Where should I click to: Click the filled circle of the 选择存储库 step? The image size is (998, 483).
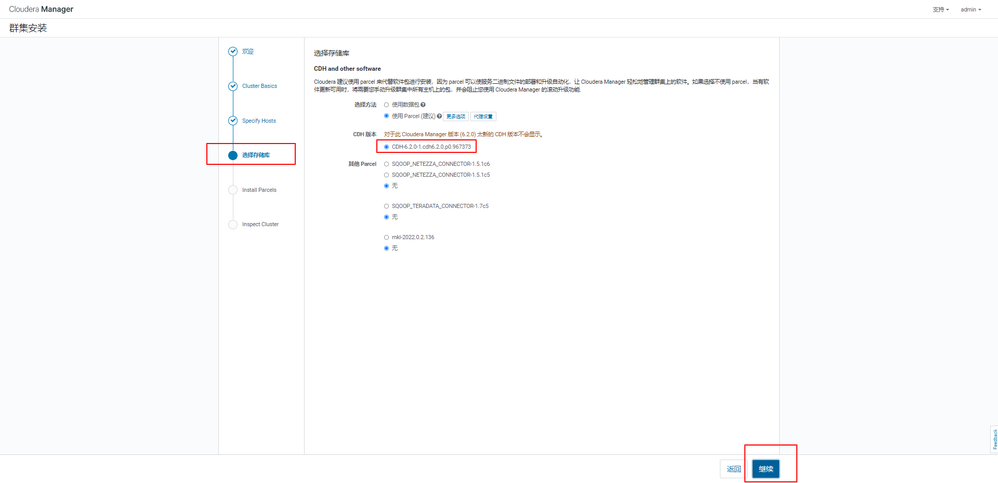(x=233, y=155)
